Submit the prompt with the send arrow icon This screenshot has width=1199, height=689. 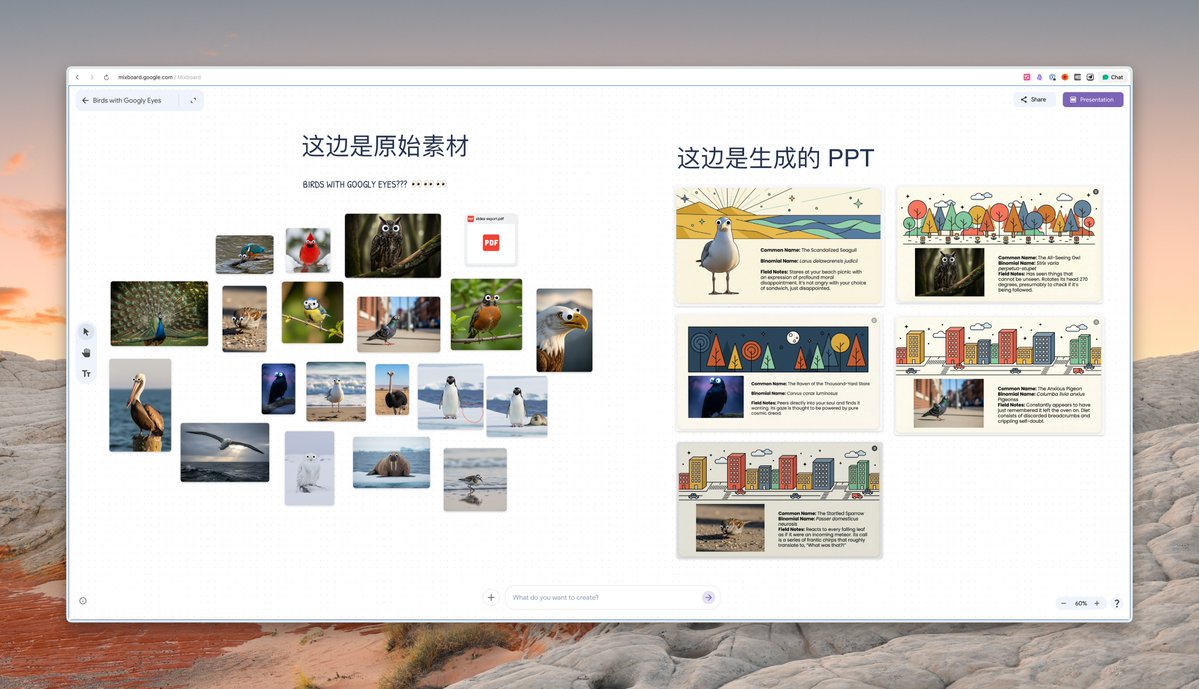[709, 597]
